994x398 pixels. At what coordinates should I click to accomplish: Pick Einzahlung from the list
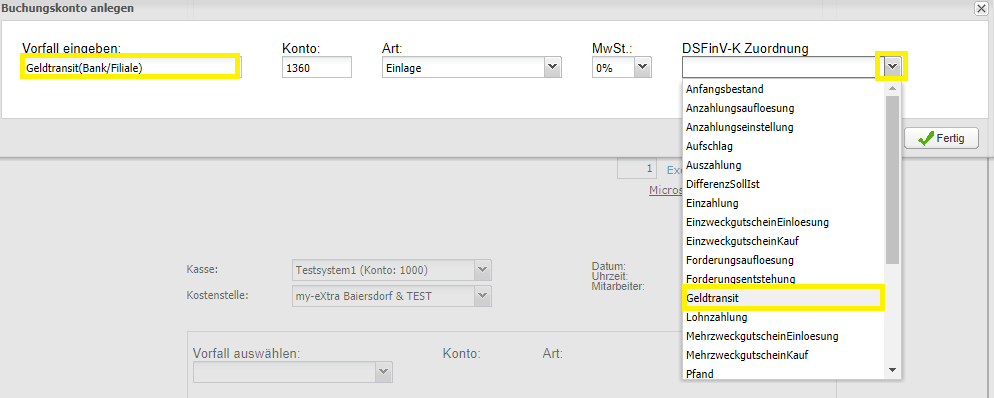coord(784,203)
